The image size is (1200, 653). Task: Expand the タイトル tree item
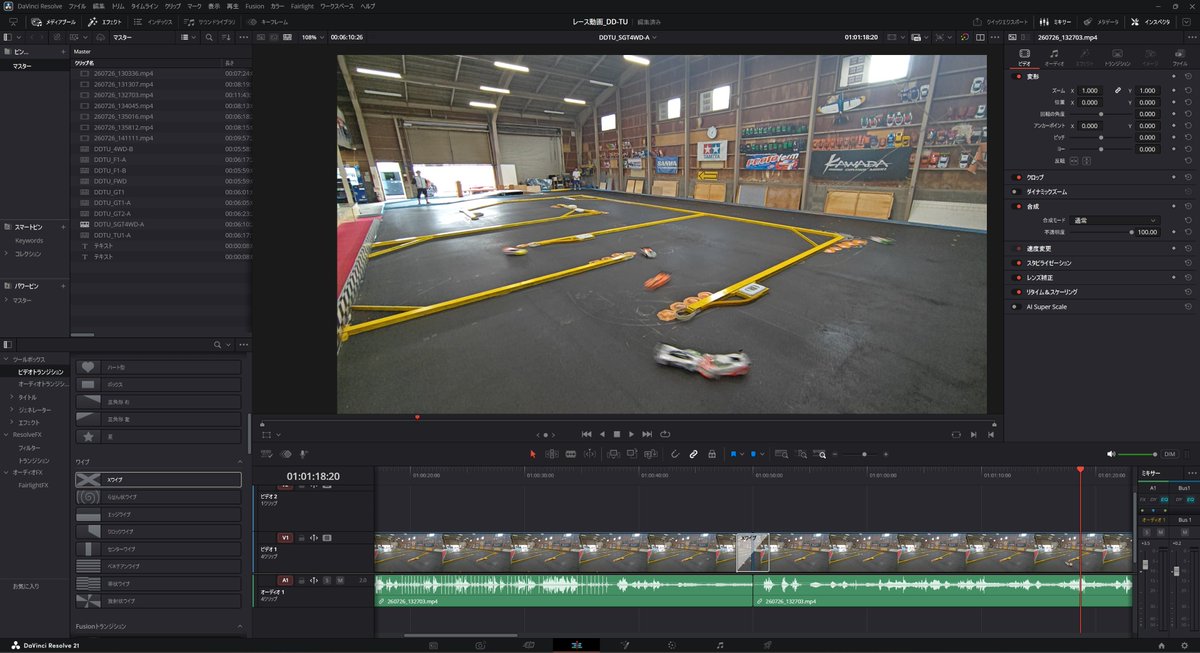pos(12,397)
